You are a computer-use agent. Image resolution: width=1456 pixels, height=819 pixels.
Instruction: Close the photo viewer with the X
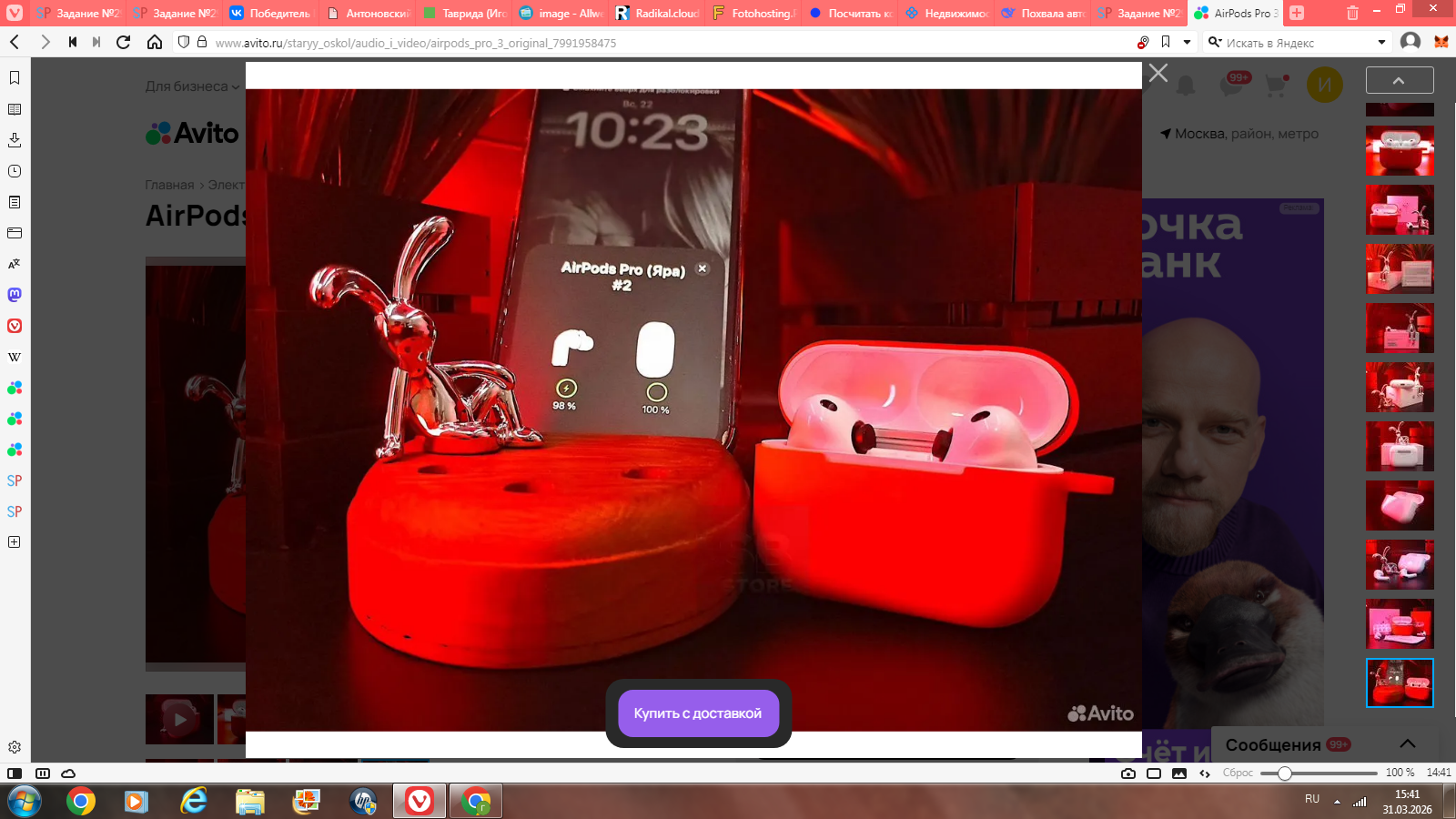click(1158, 73)
